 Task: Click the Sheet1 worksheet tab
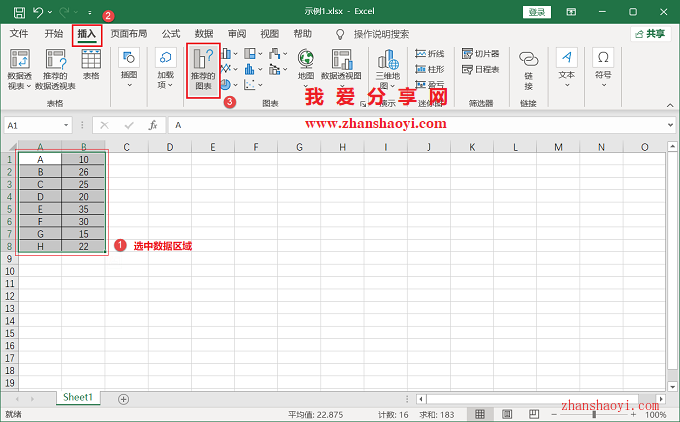[78, 397]
